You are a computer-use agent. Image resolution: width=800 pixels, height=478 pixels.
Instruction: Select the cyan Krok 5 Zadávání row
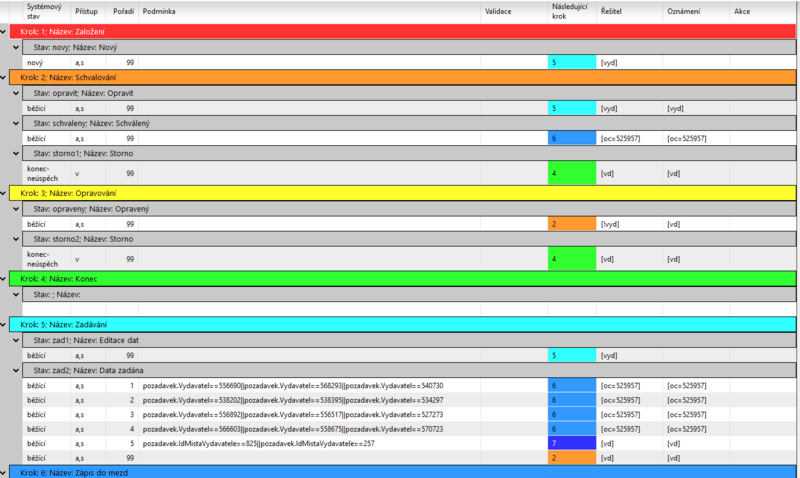(x=403, y=324)
